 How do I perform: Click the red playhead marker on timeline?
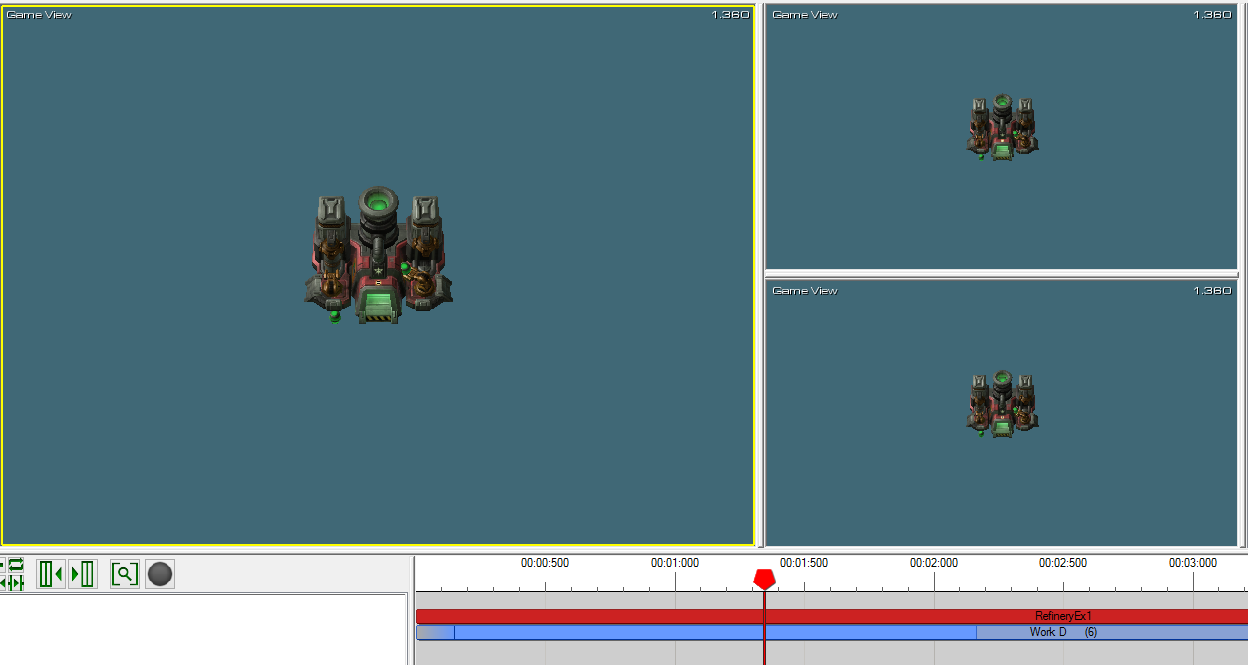click(x=764, y=580)
